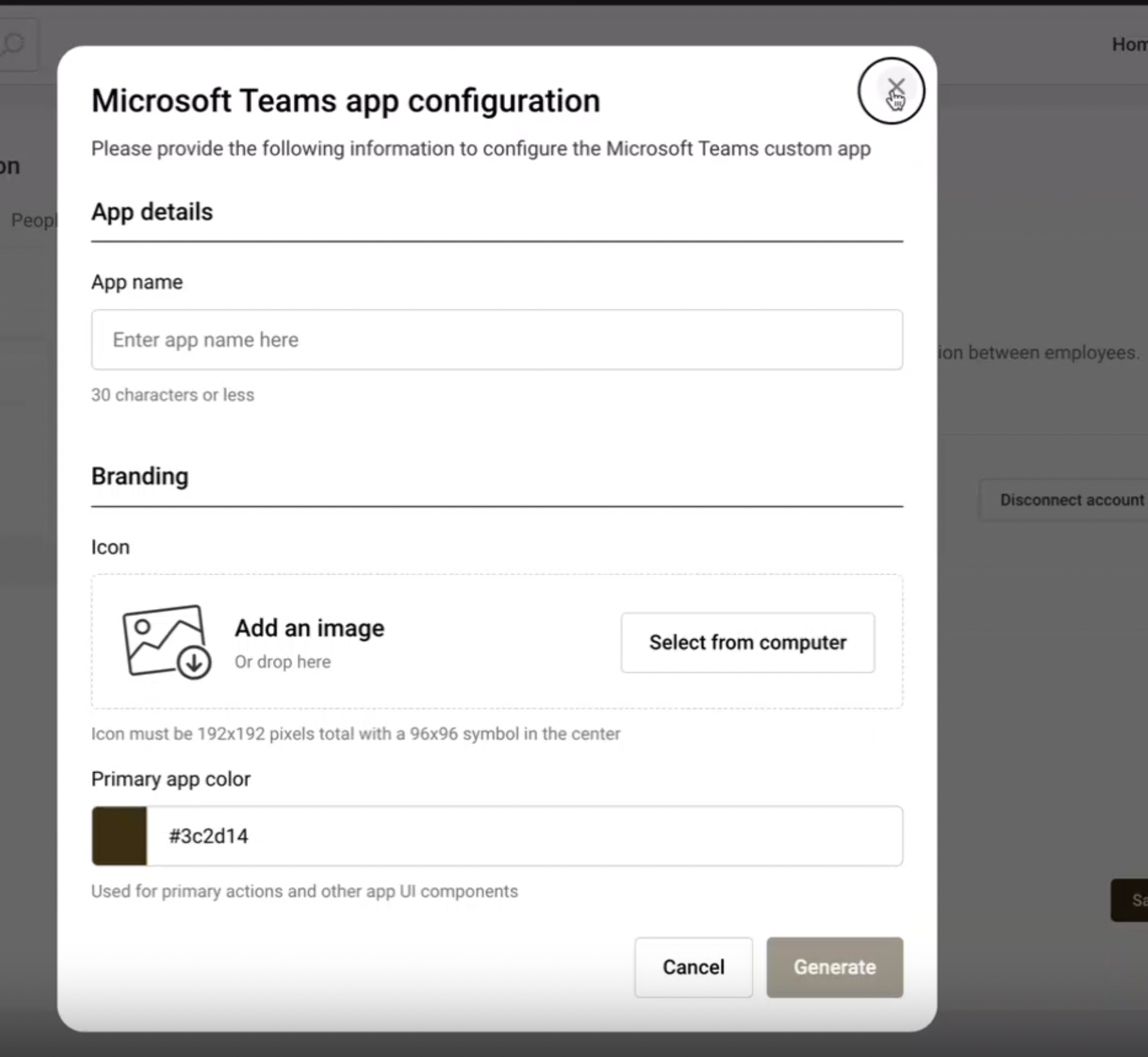Click the #3c2d14 hex color field
The height and width of the screenshot is (1057, 1148).
[x=524, y=836]
